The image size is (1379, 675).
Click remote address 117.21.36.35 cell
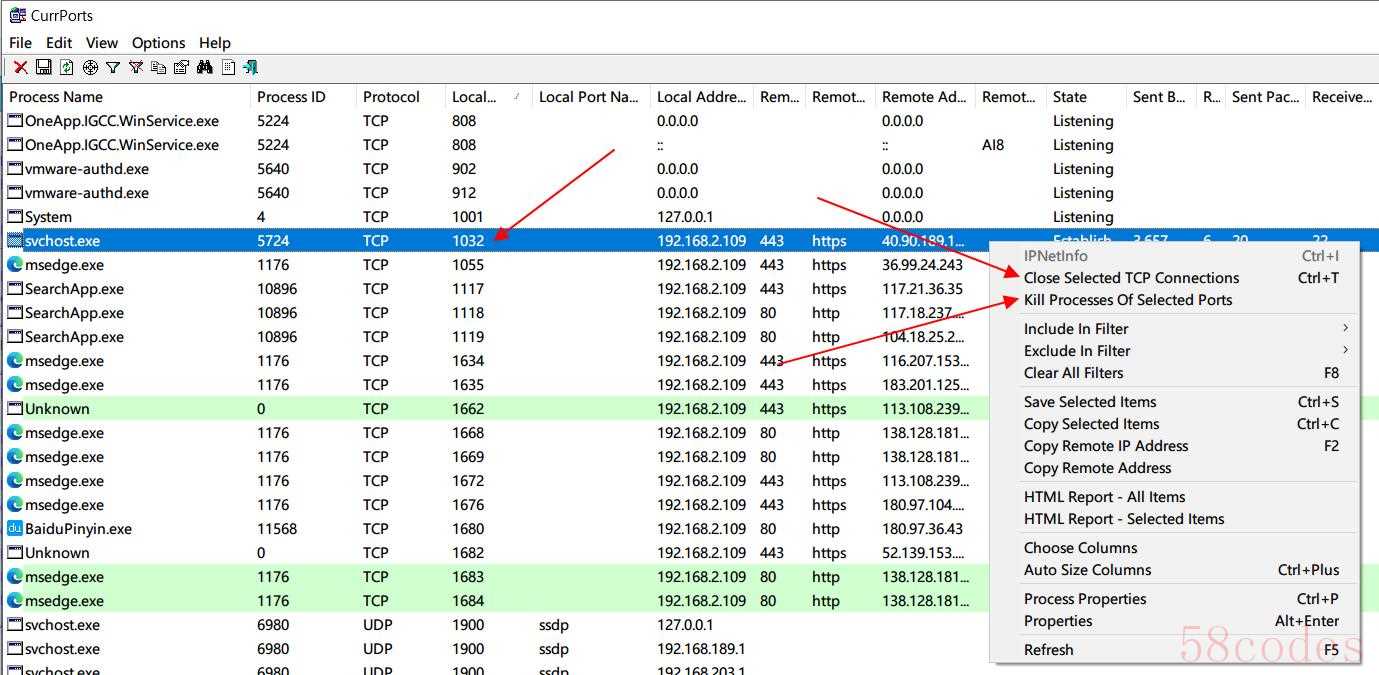922,289
